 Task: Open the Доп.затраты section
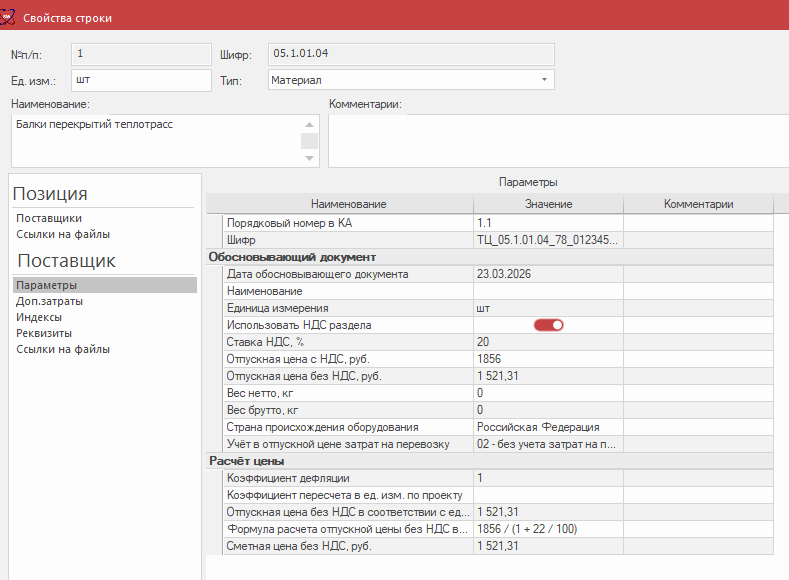point(49,301)
